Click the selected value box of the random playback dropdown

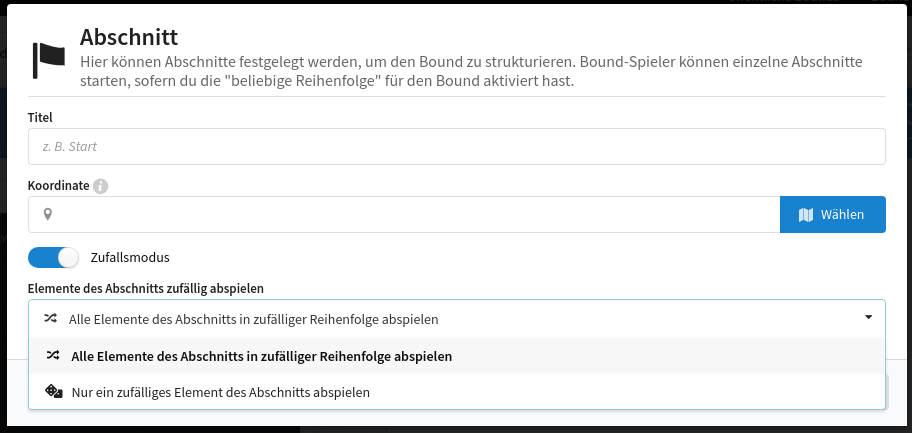[457, 318]
